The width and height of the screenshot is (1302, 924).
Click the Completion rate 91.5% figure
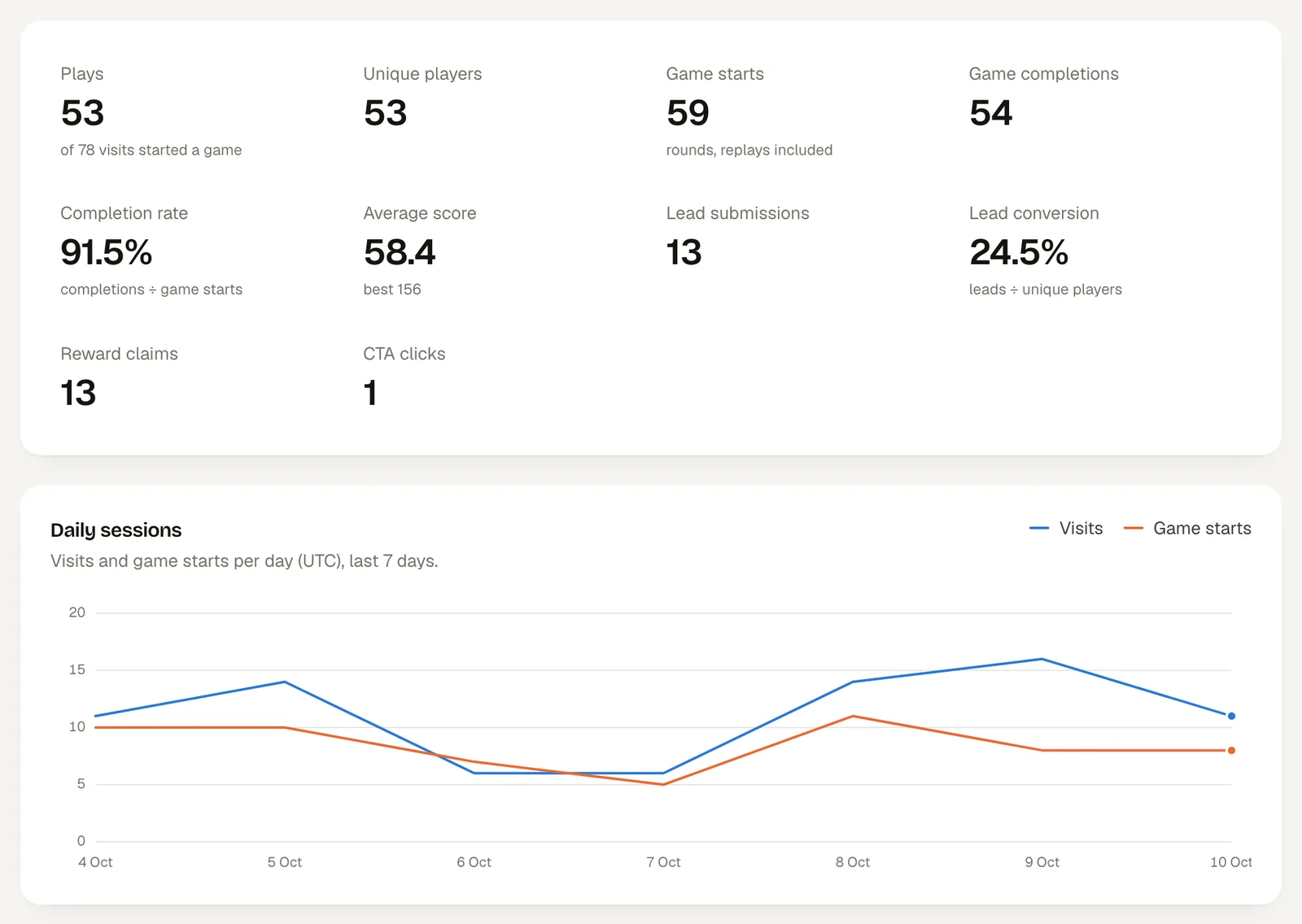point(107,252)
